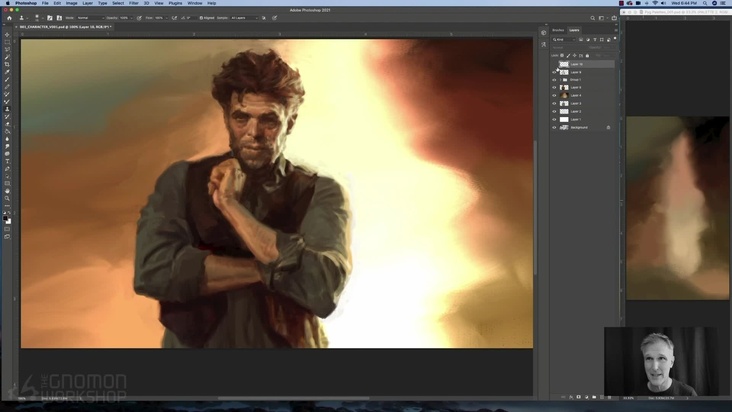The image size is (732, 412).
Task: Select the Type tool
Action: 7,161
